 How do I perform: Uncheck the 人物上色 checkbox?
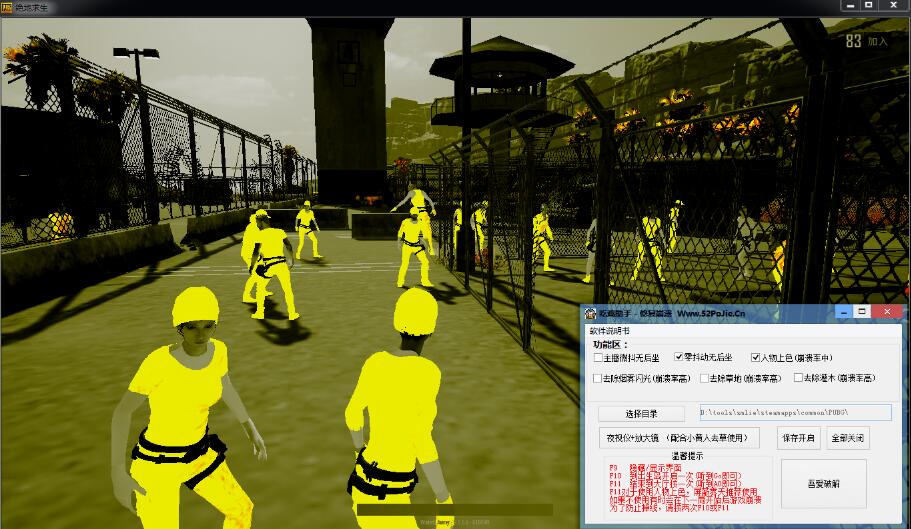coord(755,357)
